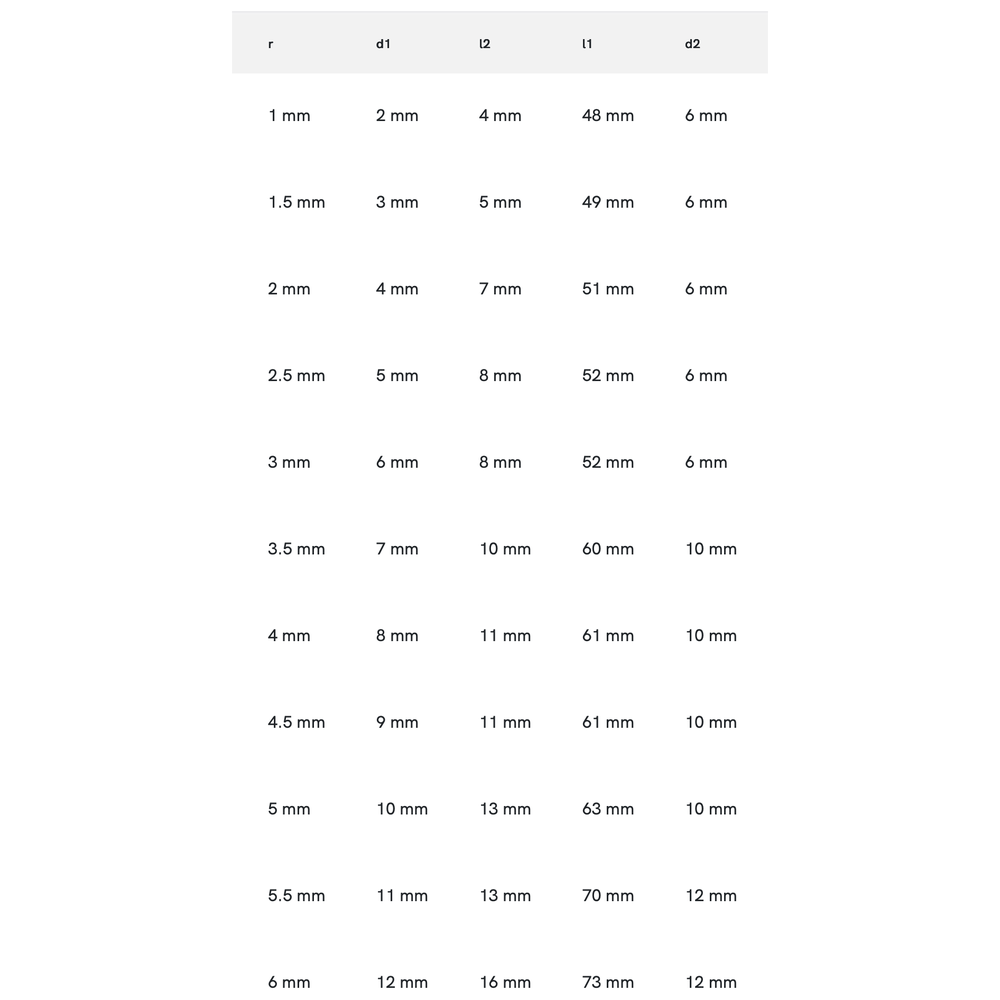The image size is (1000, 1000).
Task: Select the 70 mm cell
Action: [x=607, y=896]
